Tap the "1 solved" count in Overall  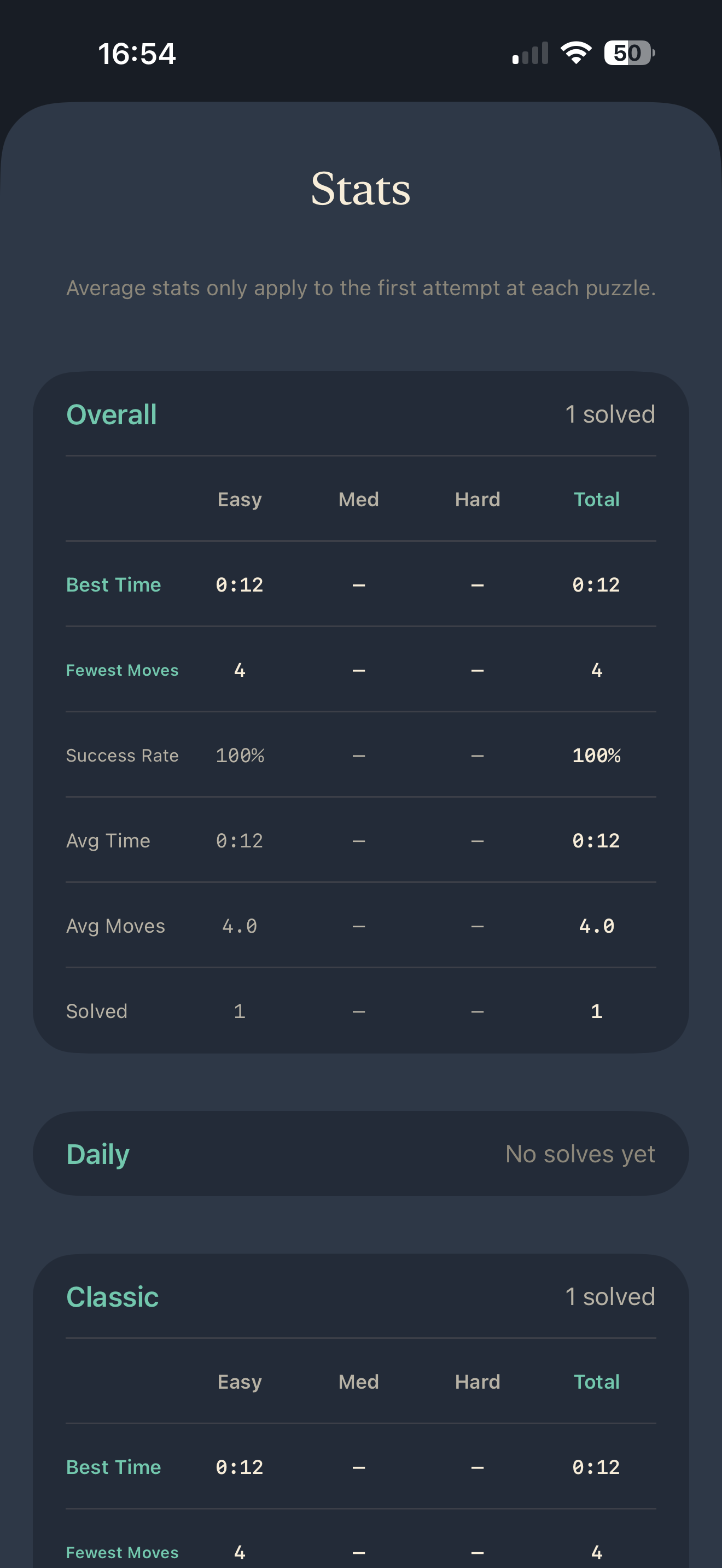[609, 414]
